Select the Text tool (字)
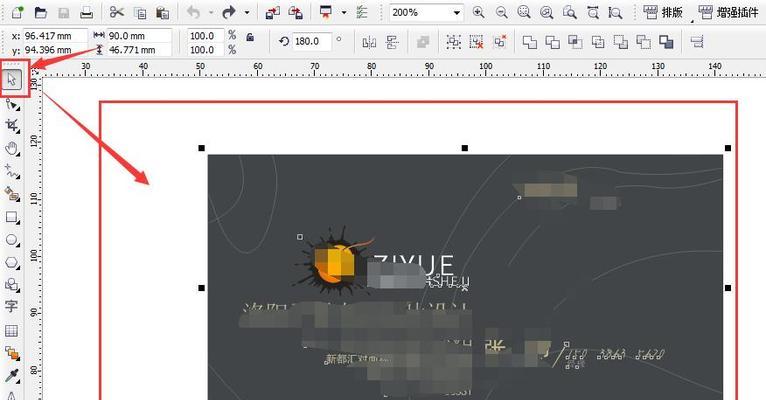This screenshot has width=766, height=400. (11, 307)
